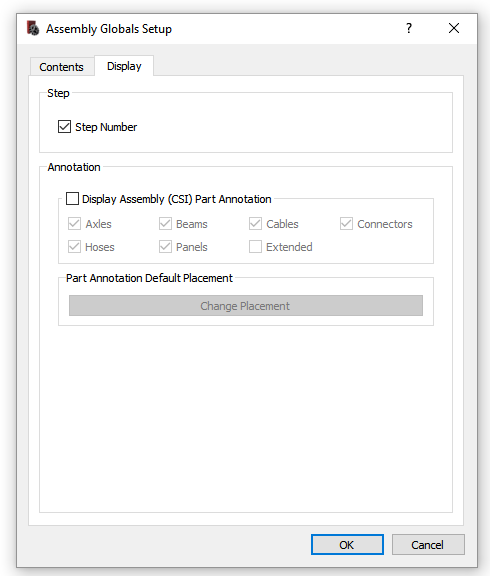Toggle the Beams annotation checkbox
This screenshot has height=576, width=490.
click(x=165, y=224)
